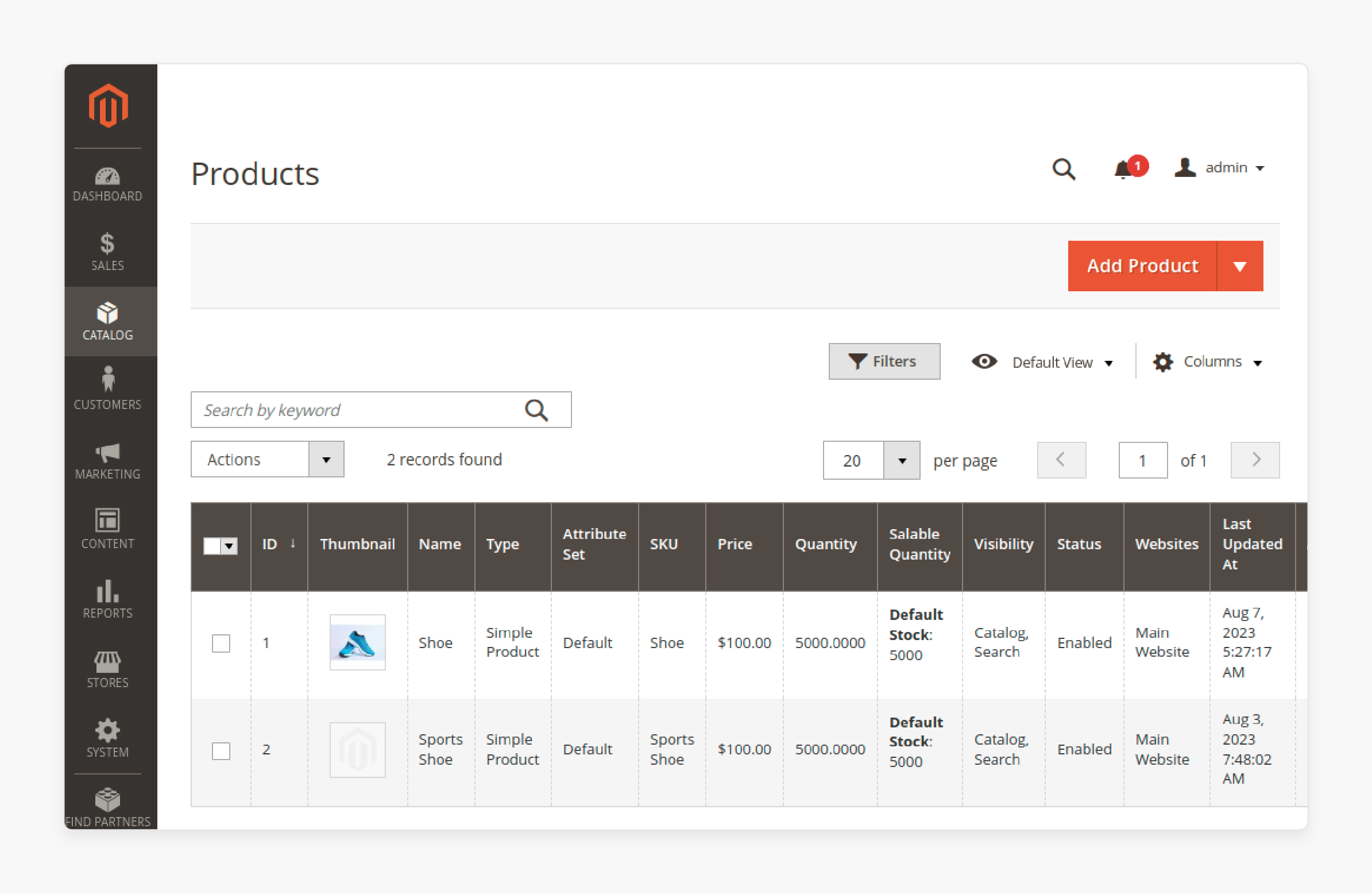Expand the Actions dropdown menu

(327, 460)
